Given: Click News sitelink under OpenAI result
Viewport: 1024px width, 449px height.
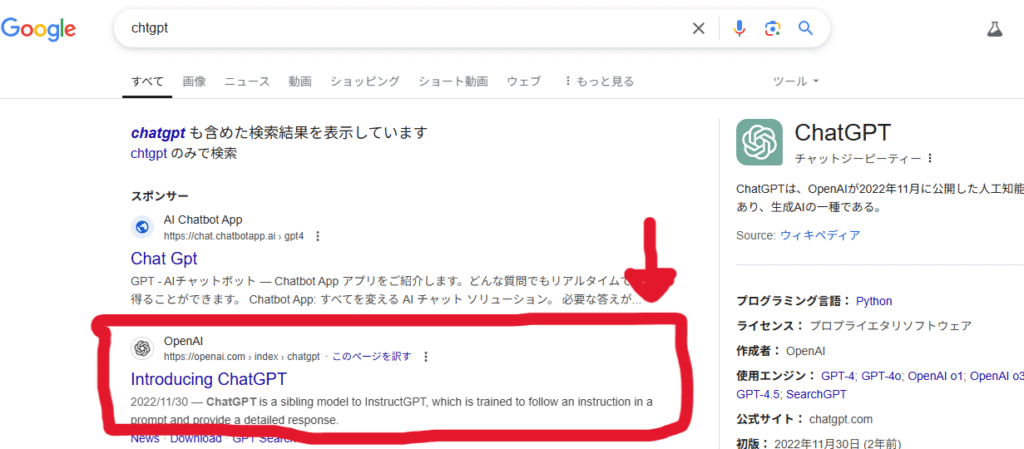Looking at the screenshot, I should pos(145,439).
